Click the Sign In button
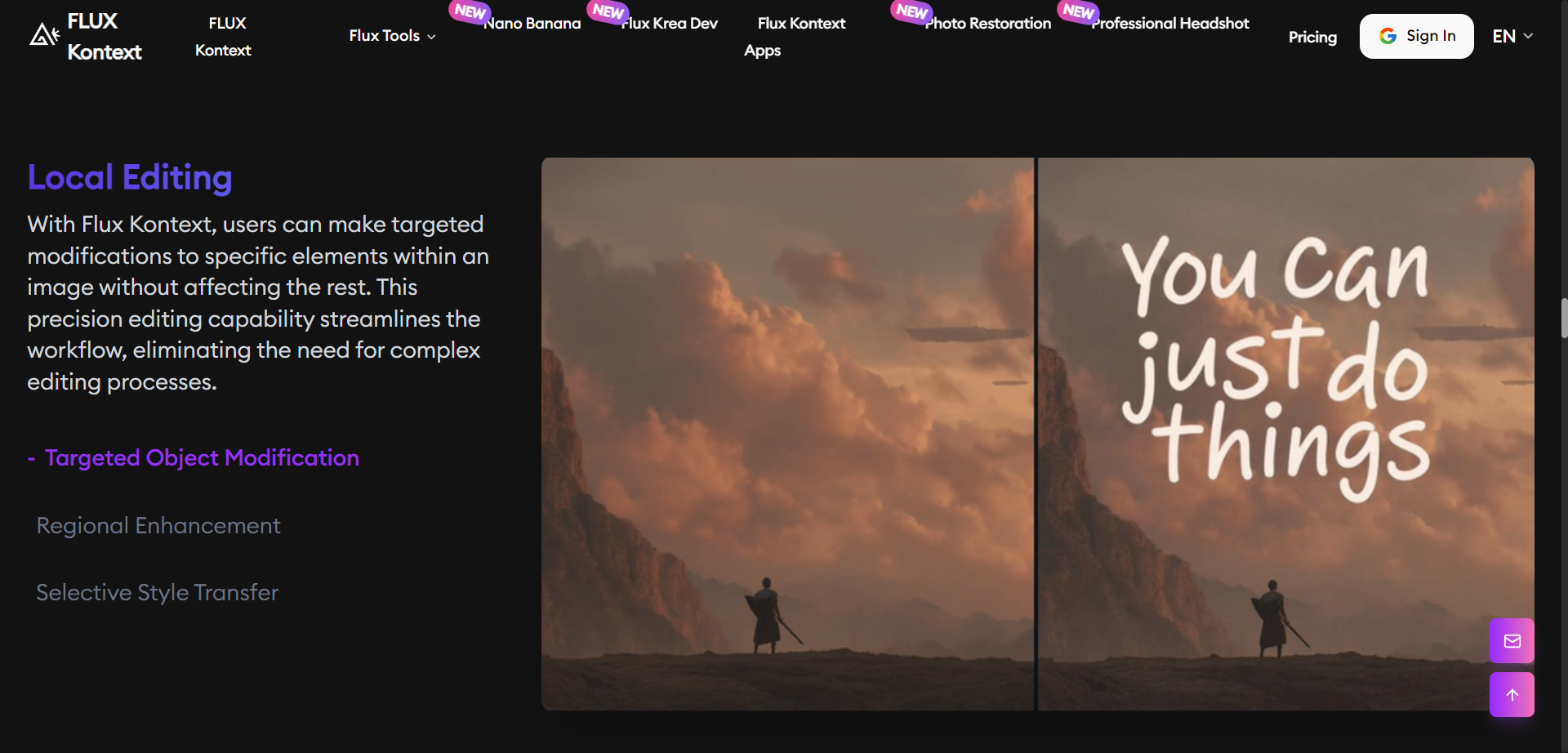The width and height of the screenshot is (1568, 753). 1416,36
